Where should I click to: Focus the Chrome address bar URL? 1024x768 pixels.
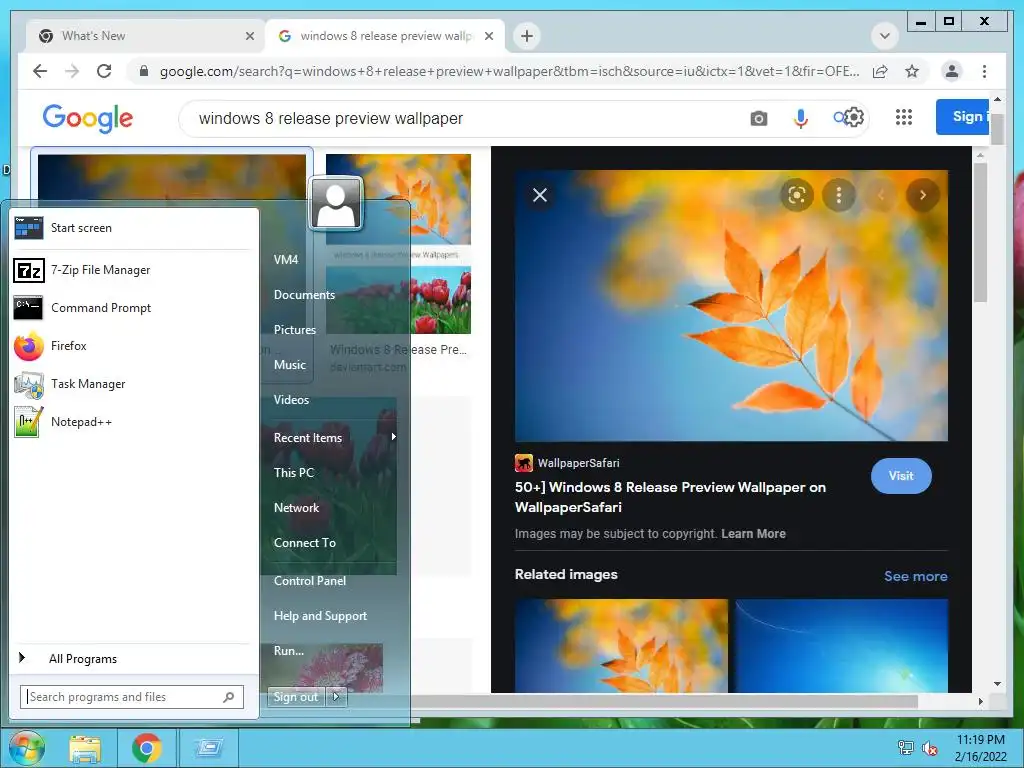coord(509,71)
